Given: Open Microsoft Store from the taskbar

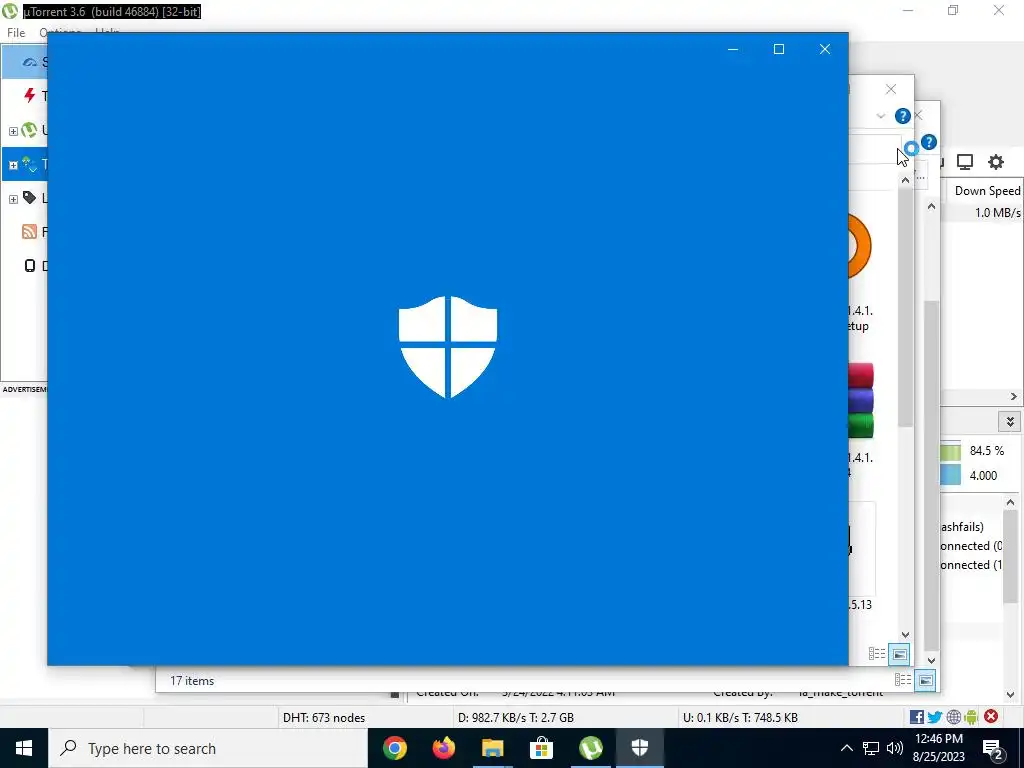Looking at the screenshot, I should (541, 748).
